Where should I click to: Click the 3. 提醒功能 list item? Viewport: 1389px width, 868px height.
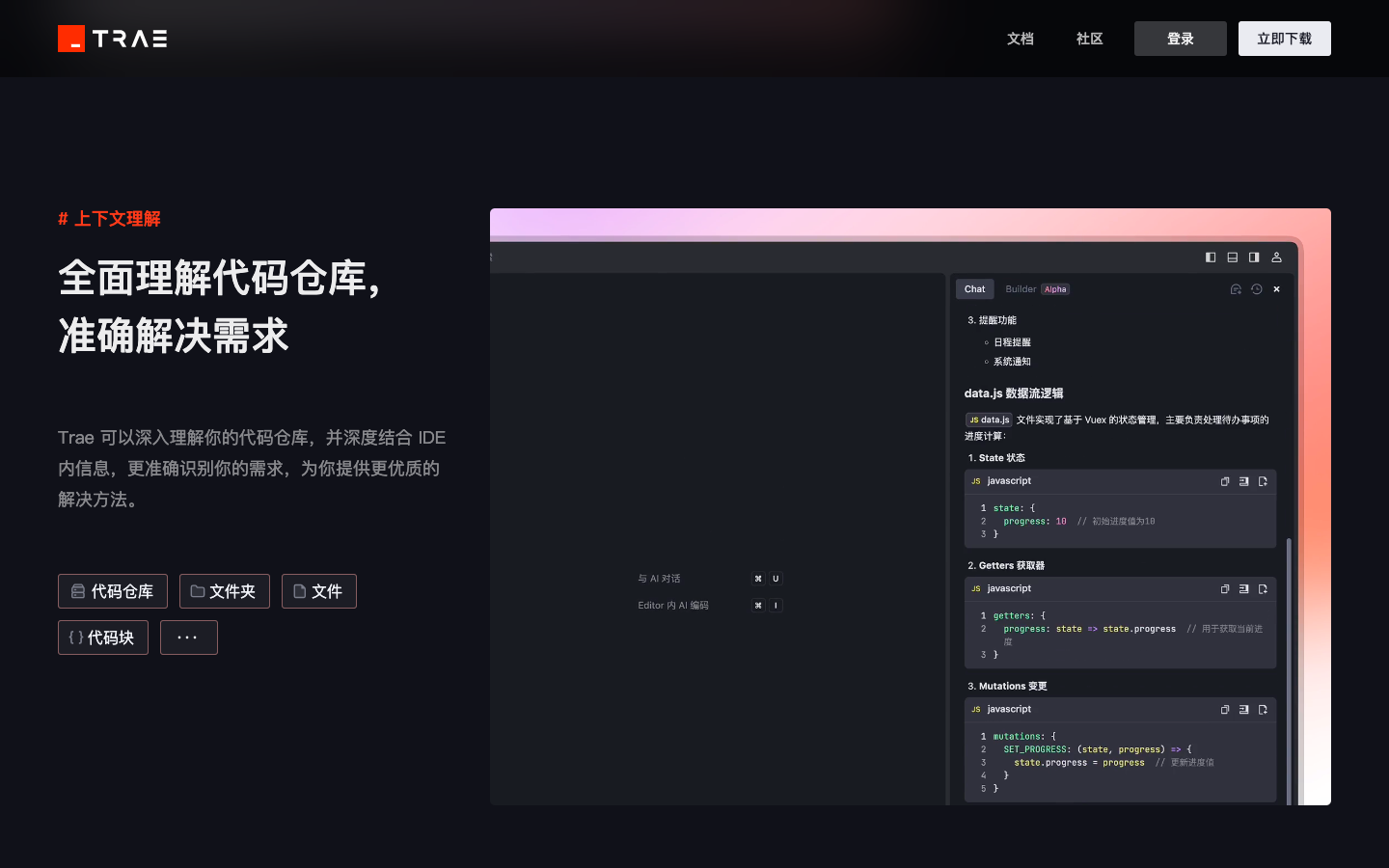pos(992,320)
